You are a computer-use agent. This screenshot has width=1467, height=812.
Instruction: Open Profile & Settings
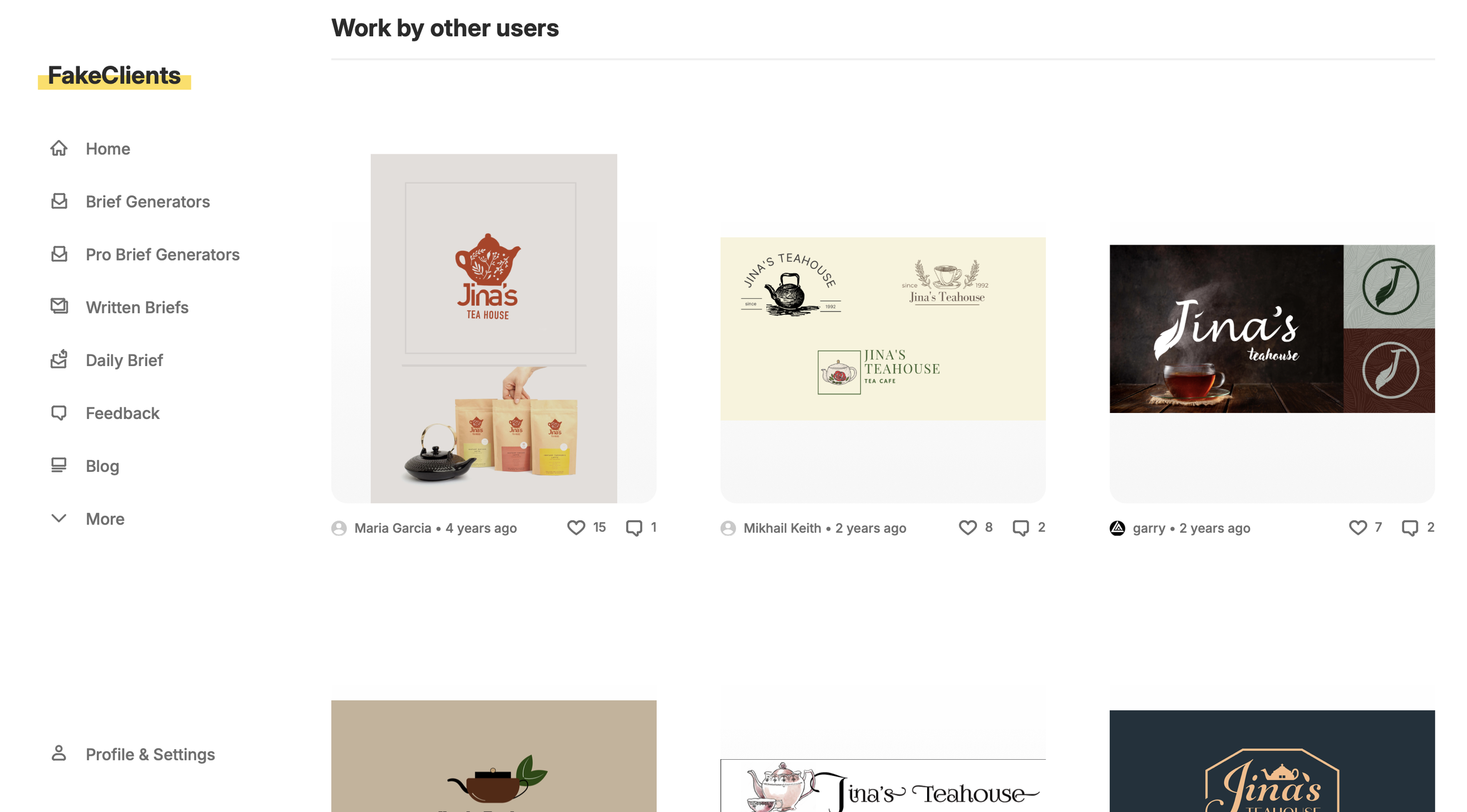[150, 754]
